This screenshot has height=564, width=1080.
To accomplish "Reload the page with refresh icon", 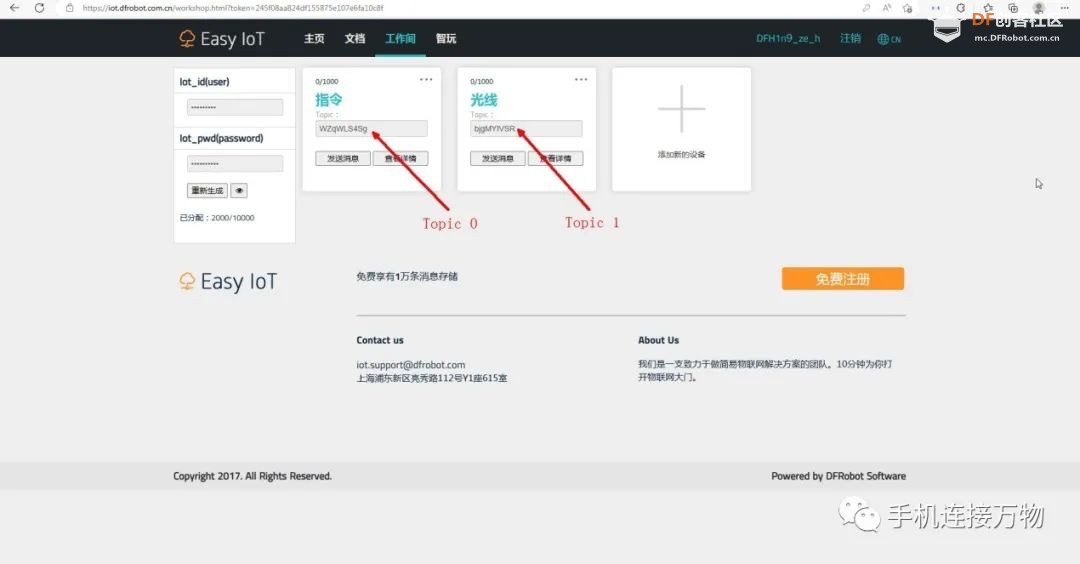I will 39,8.
